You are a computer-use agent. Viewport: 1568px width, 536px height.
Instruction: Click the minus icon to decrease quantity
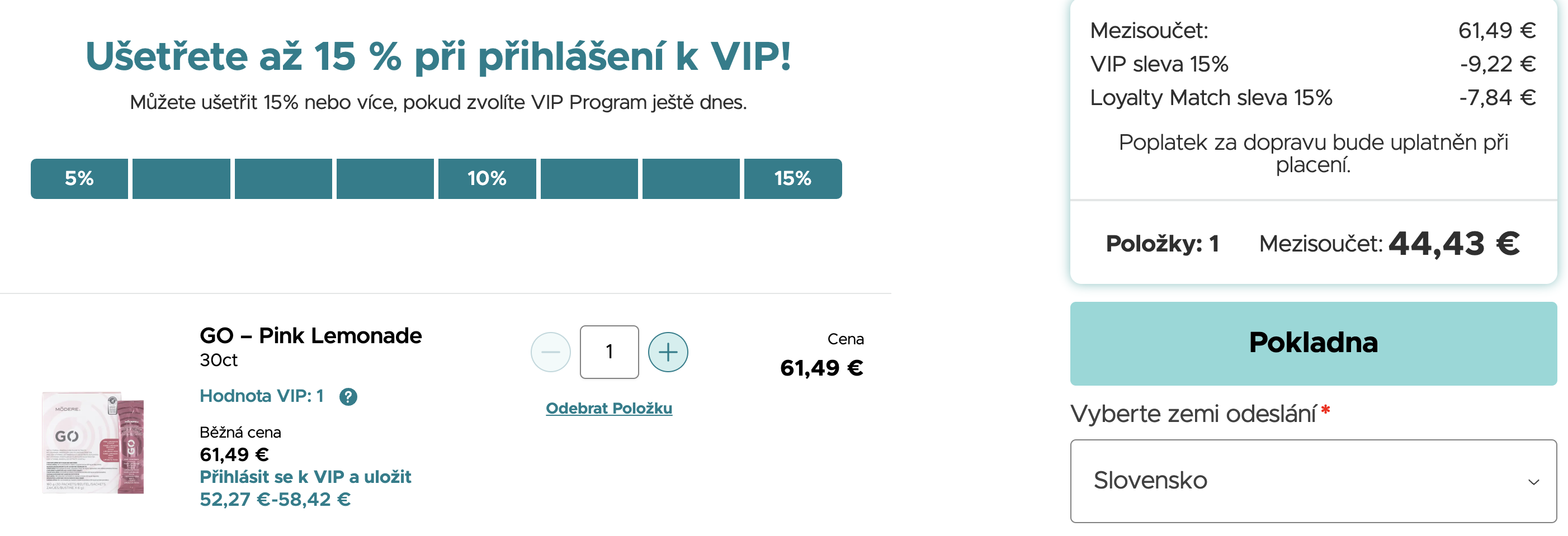click(x=550, y=352)
